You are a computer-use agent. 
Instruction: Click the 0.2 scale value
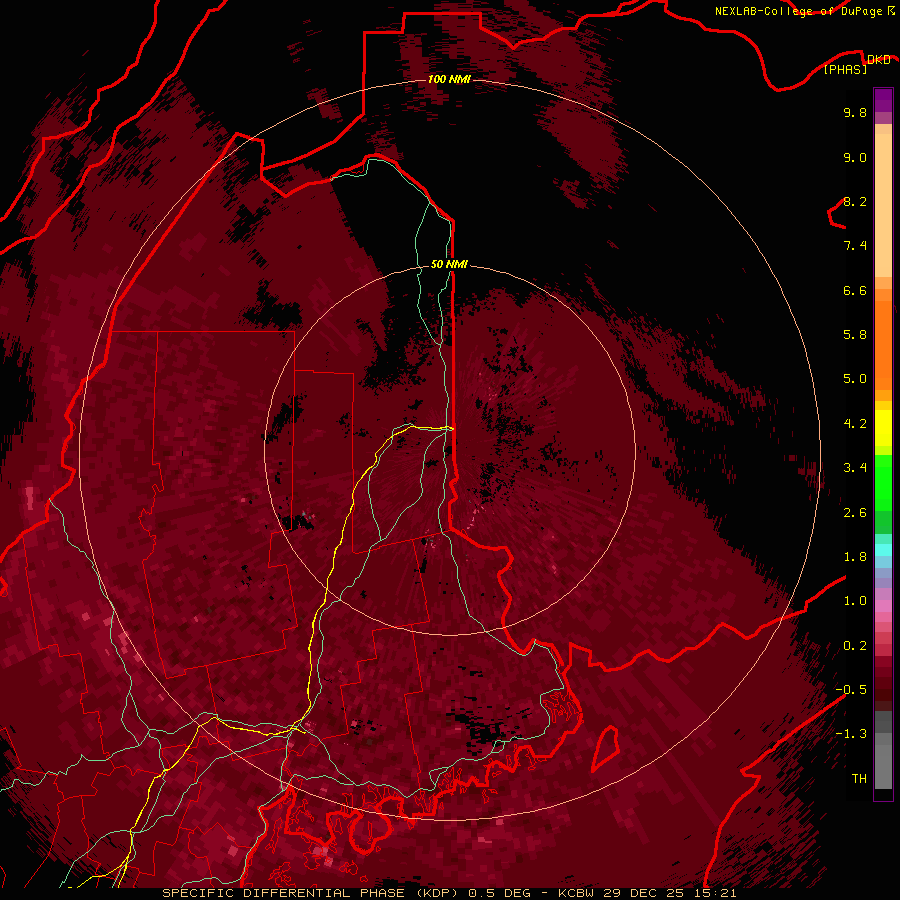(855, 646)
